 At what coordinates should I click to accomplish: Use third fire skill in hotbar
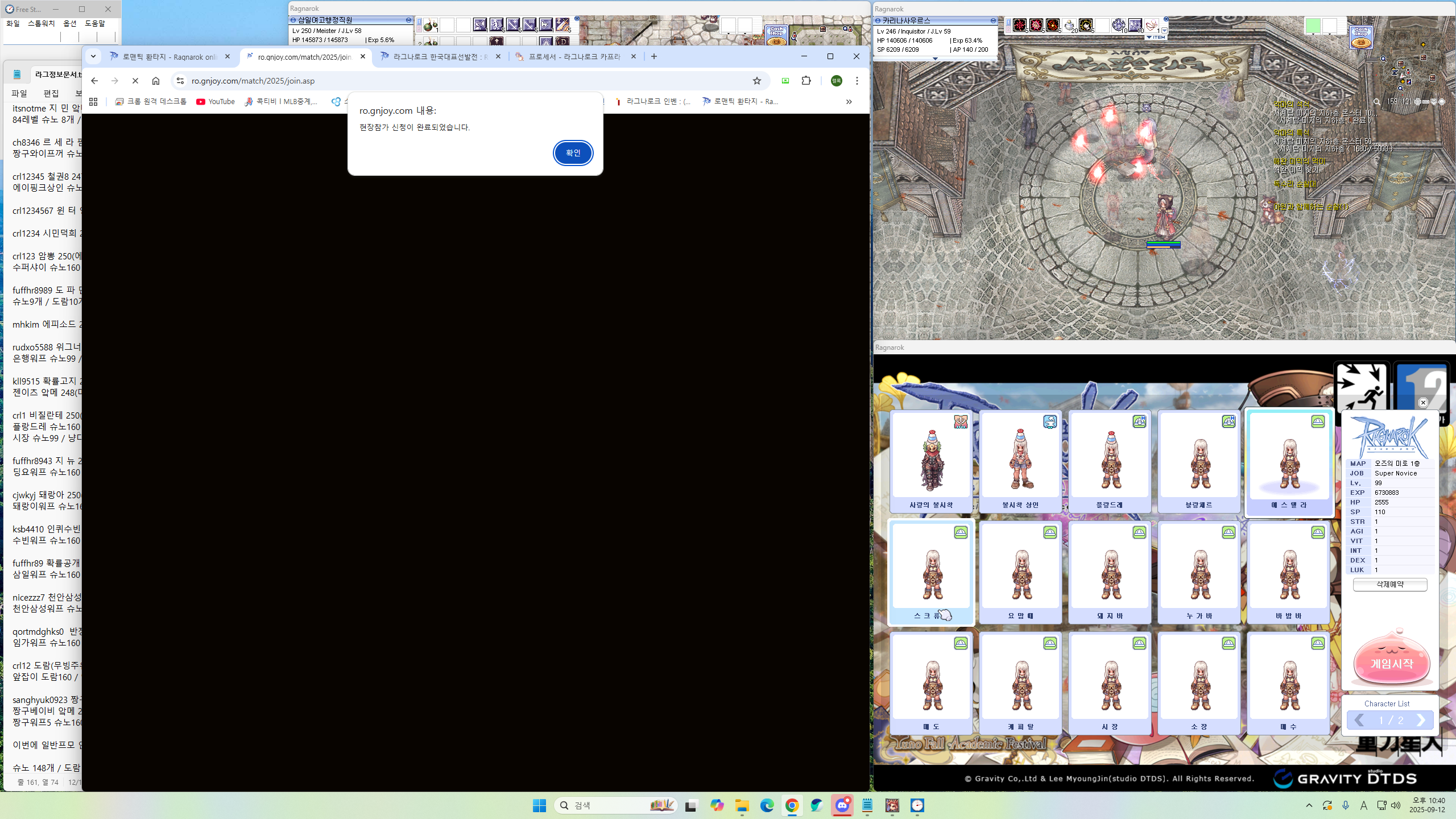[x=1053, y=25]
